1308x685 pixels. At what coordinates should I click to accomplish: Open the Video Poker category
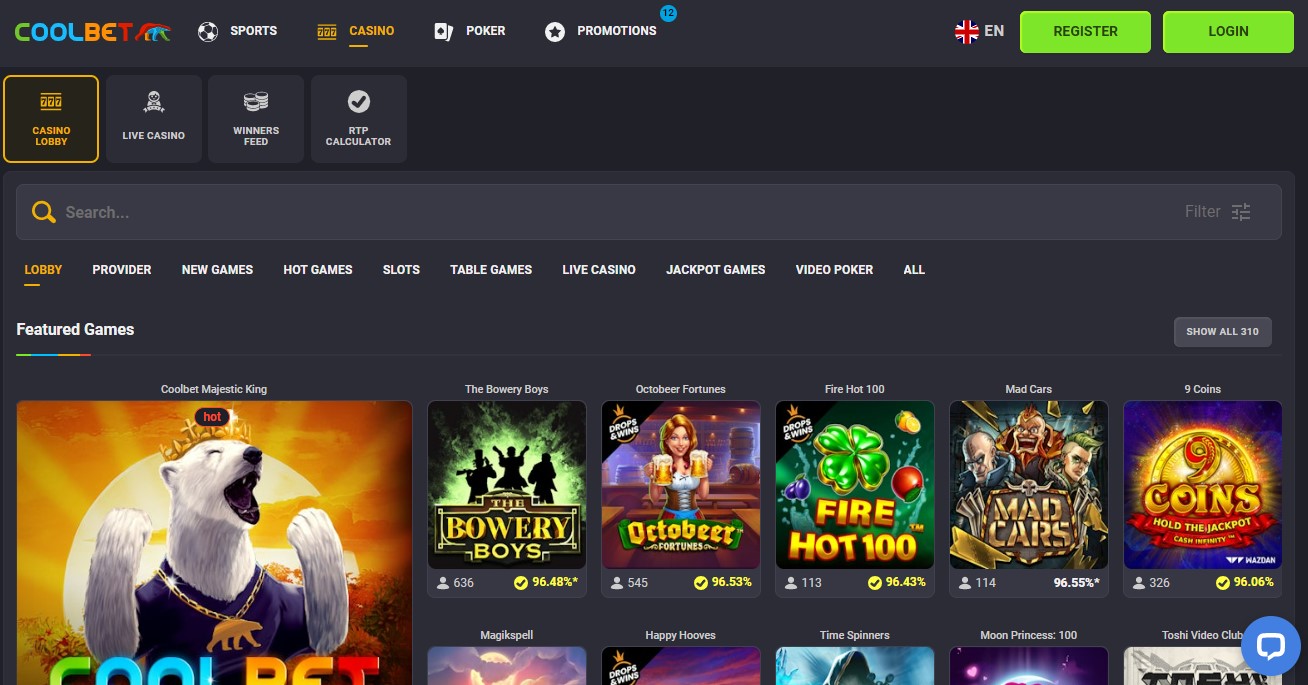click(834, 269)
